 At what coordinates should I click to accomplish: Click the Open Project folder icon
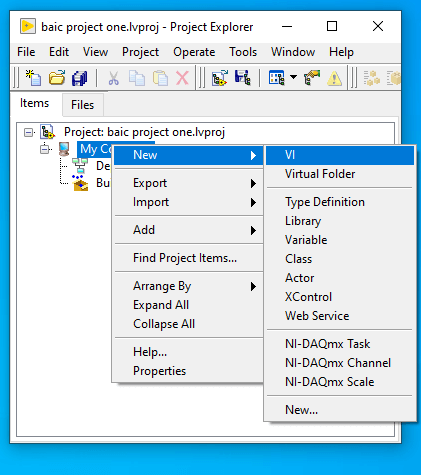click(57, 78)
